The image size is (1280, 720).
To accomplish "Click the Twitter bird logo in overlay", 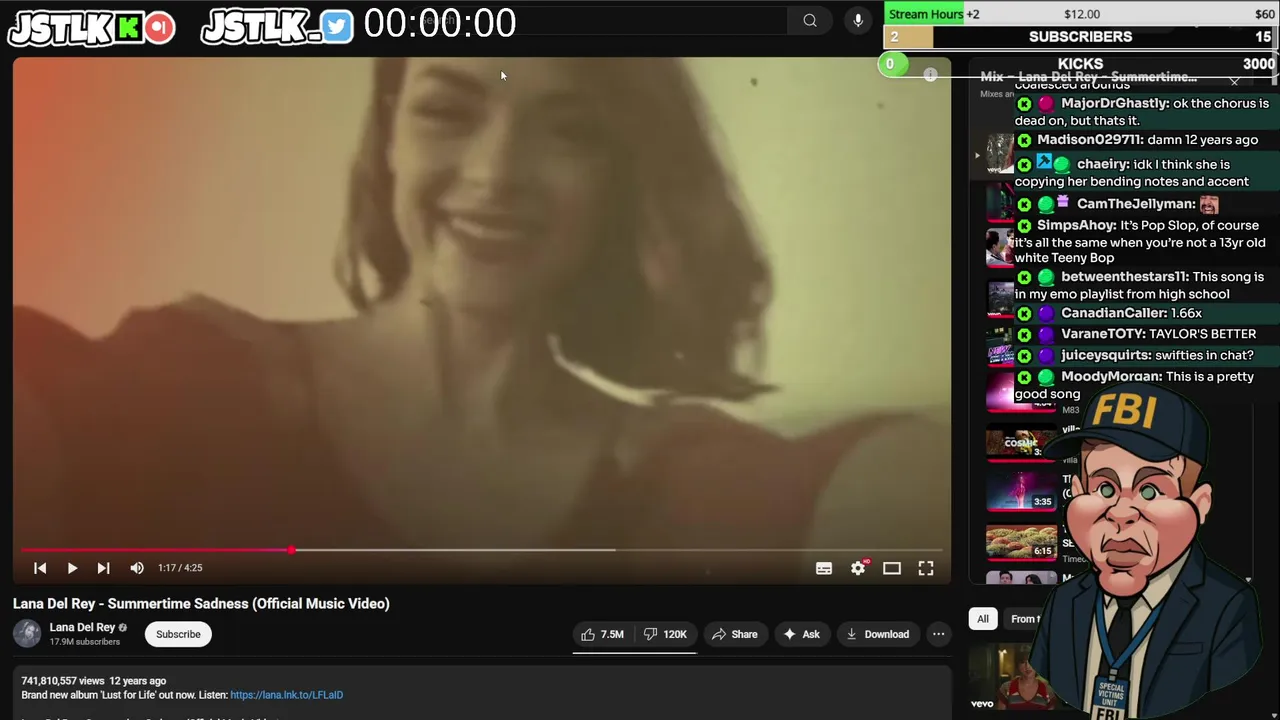I will 337,27.
